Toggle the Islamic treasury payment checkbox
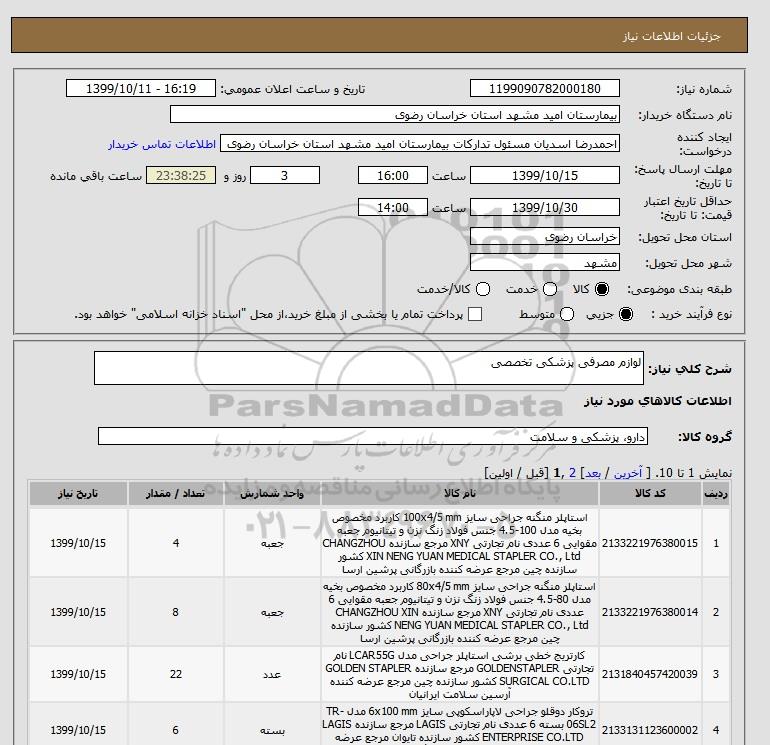 [475, 314]
